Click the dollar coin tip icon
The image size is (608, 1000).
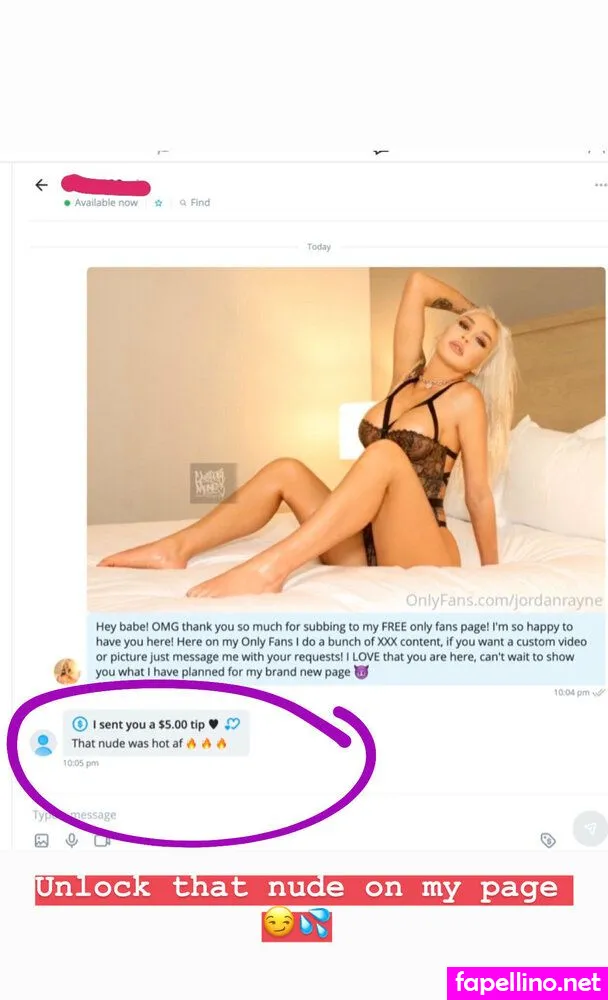coord(80,724)
